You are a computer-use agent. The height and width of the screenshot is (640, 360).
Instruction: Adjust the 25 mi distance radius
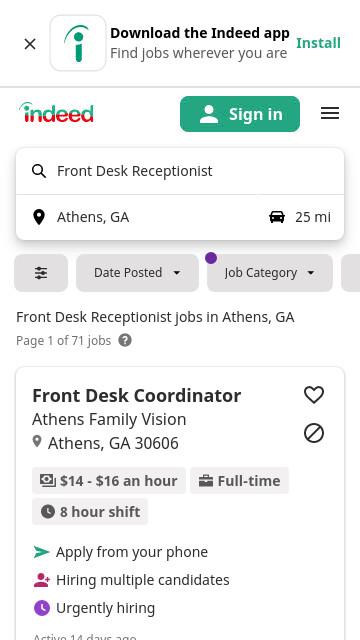point(300,217)
